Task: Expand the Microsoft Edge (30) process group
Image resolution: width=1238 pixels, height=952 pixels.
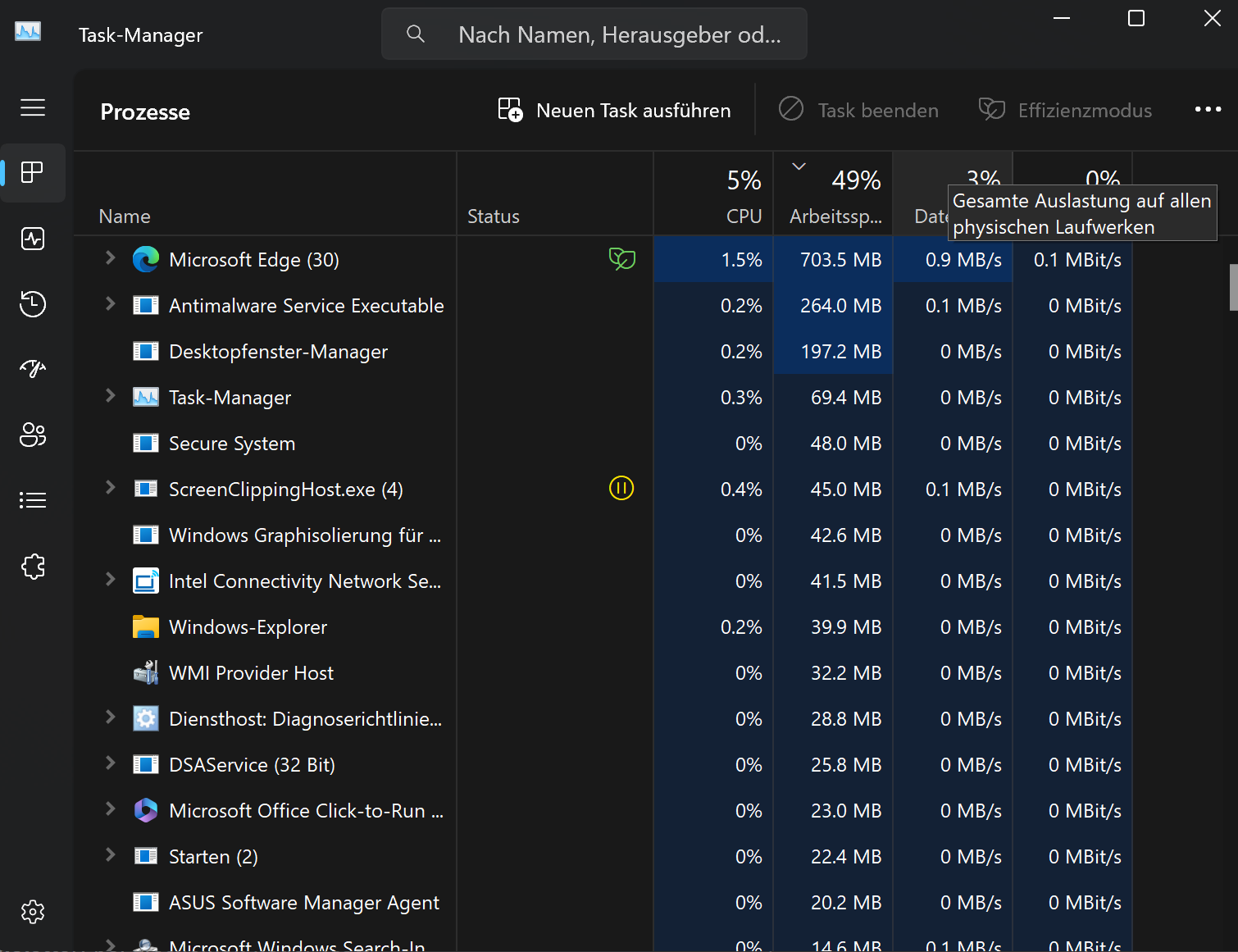Action: (x=110, y=258)
